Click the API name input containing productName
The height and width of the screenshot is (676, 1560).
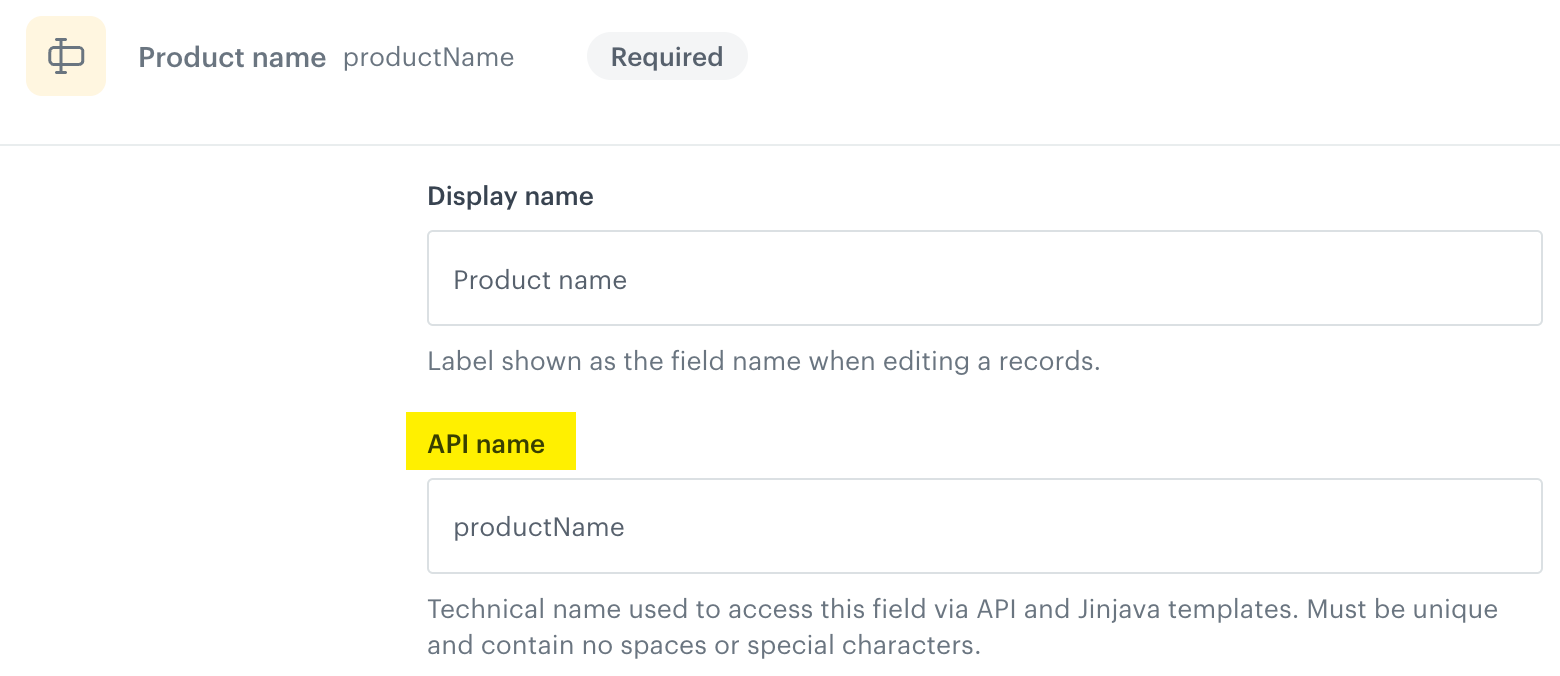coord(985,526)
